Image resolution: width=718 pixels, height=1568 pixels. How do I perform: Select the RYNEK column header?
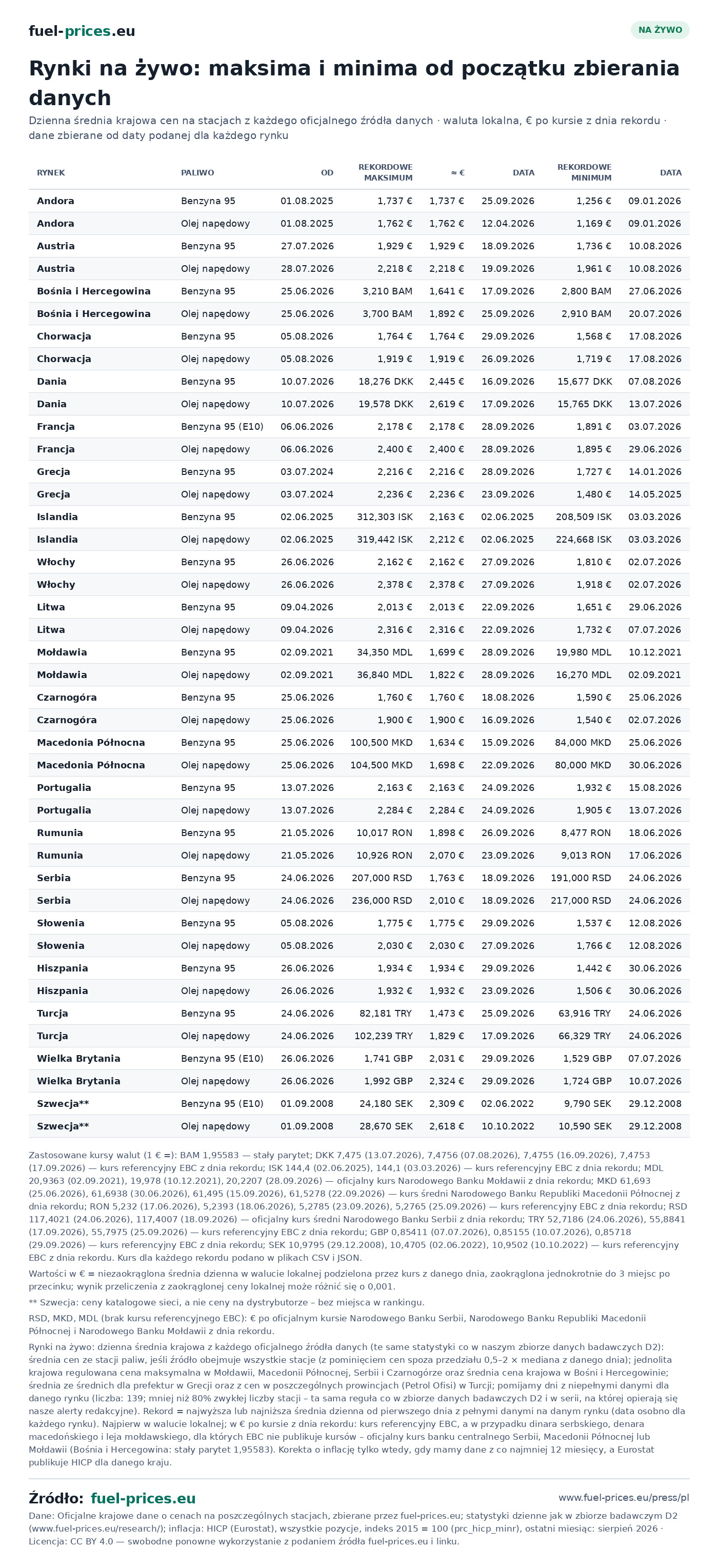click(50, 173)
